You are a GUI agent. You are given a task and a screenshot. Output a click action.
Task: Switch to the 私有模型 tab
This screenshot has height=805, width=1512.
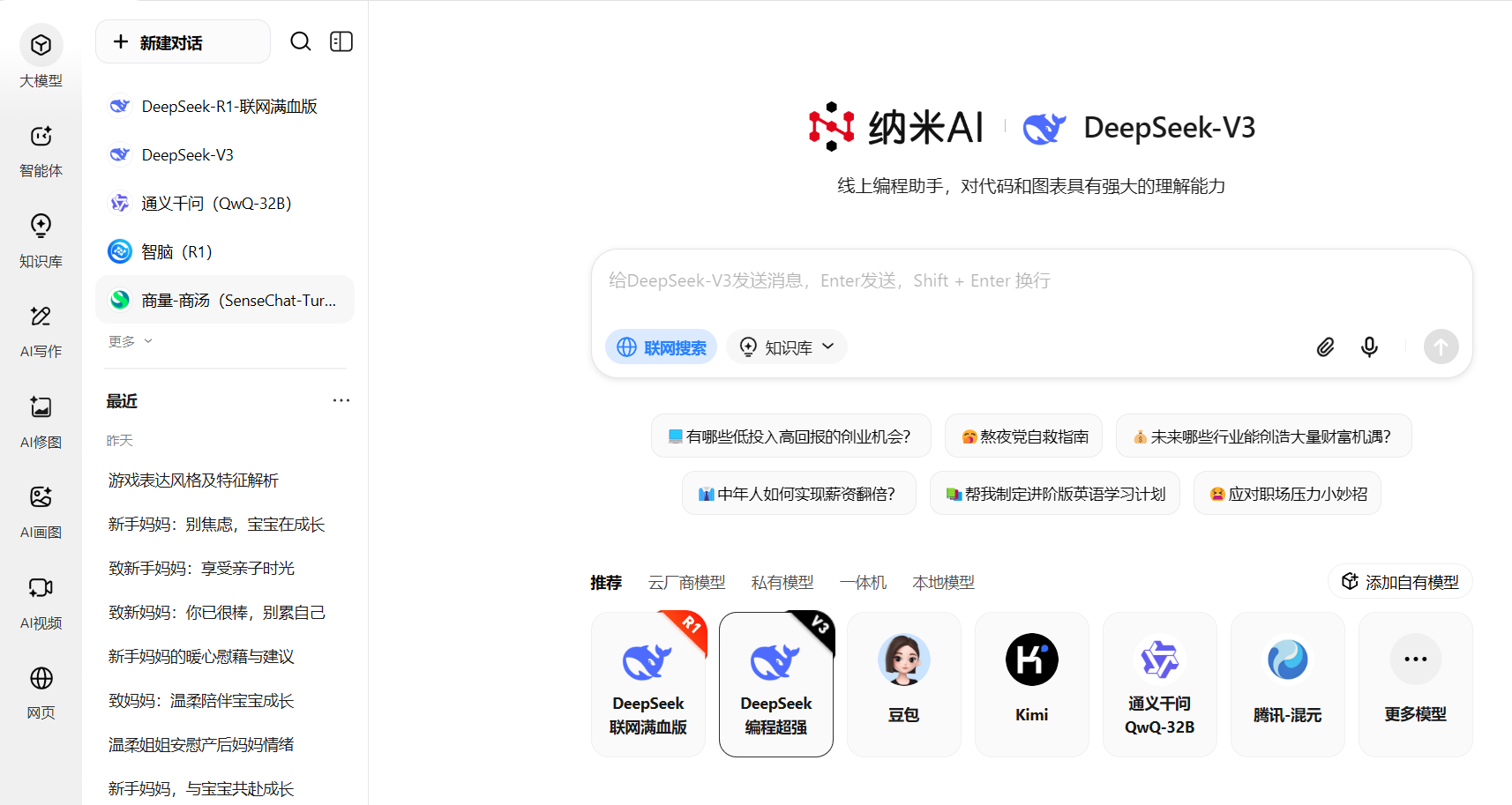click(782, 582)
